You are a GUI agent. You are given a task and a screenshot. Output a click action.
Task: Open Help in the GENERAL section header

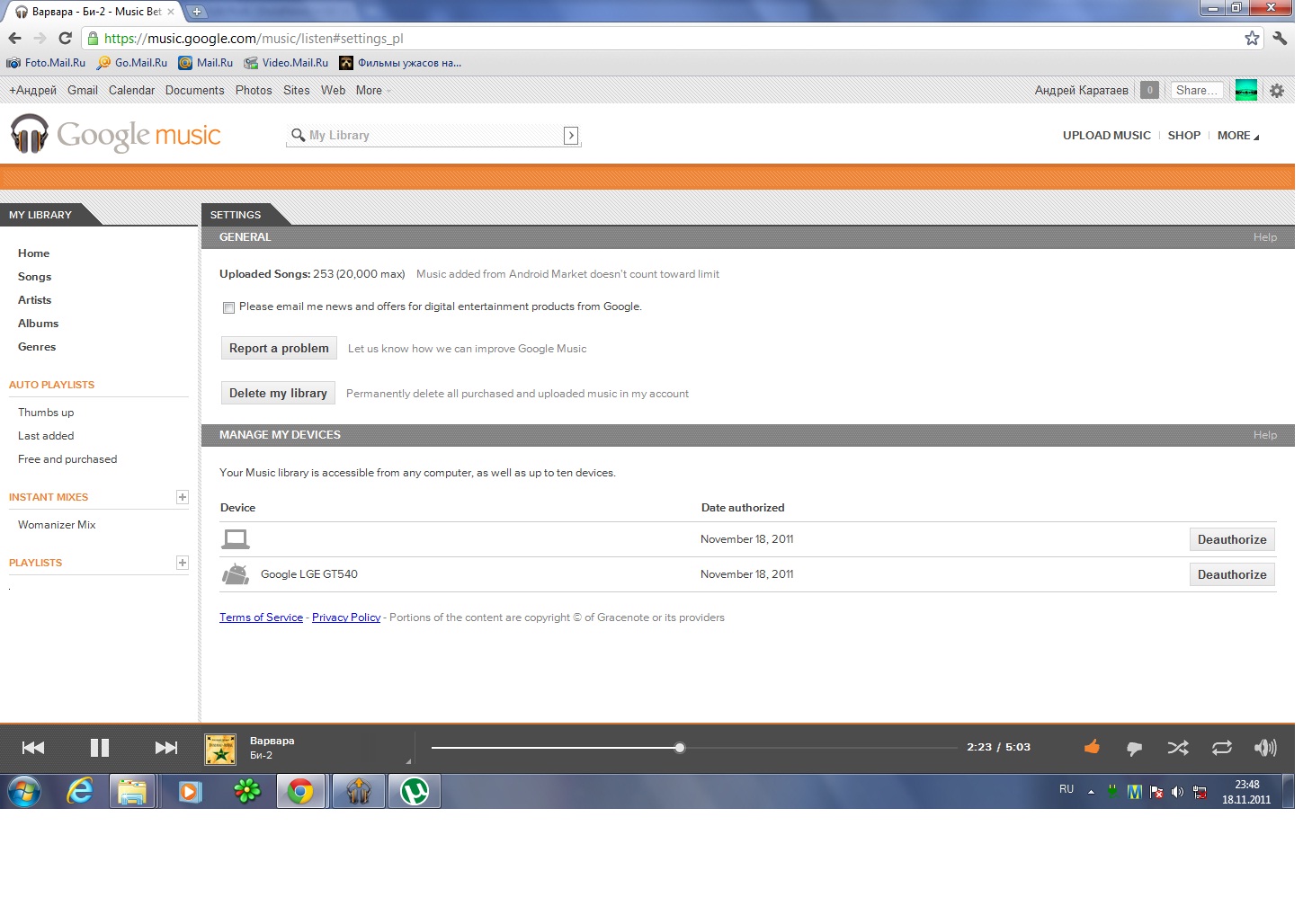[1265, 237]
